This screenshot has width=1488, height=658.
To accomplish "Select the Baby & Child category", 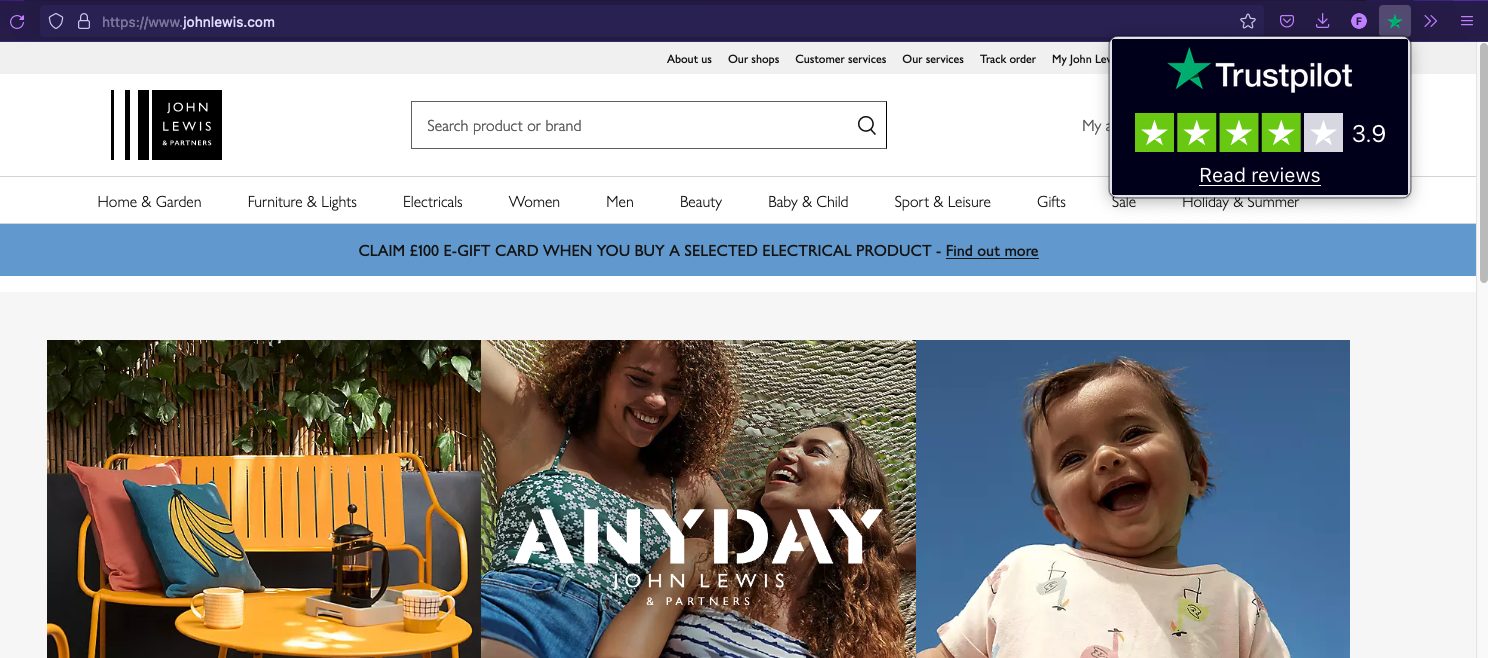I will click(808, 202).
